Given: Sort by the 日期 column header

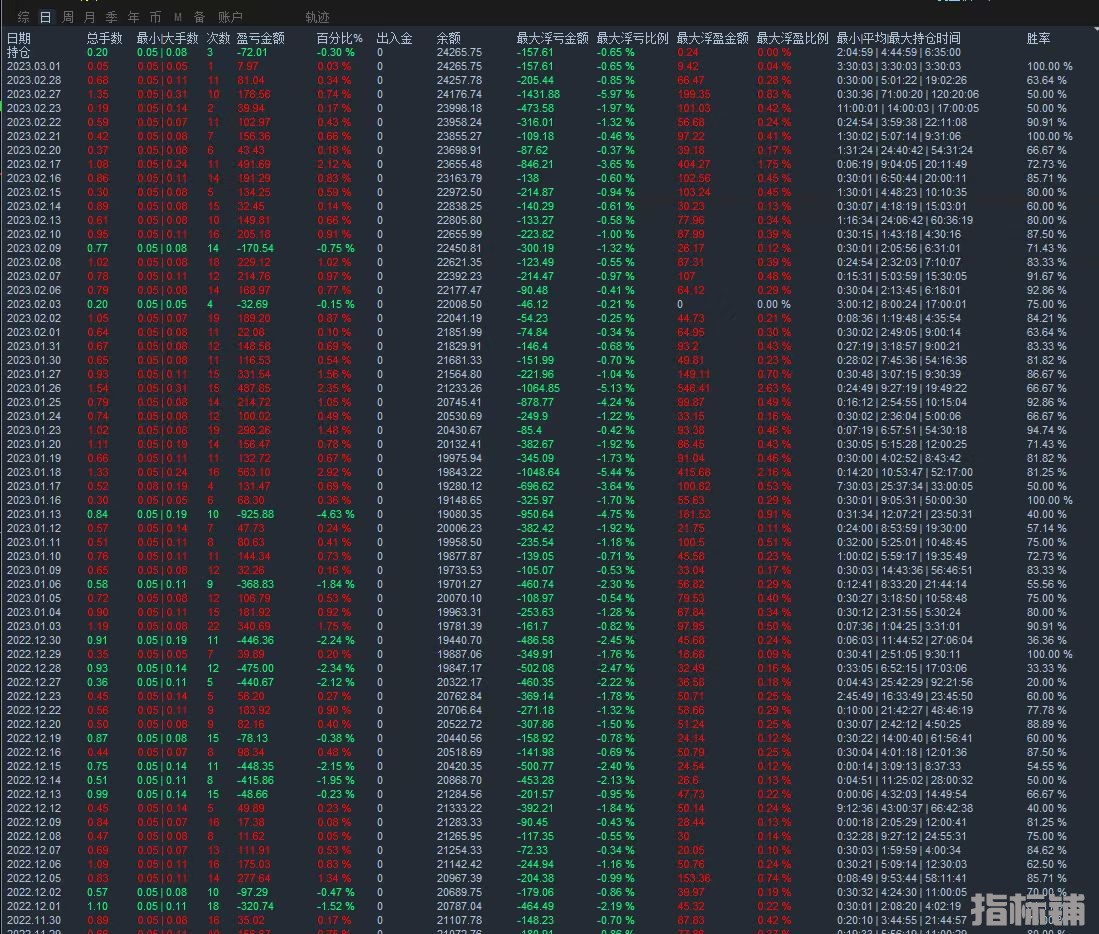Looking at the screenshot, I should click(19, 38).
